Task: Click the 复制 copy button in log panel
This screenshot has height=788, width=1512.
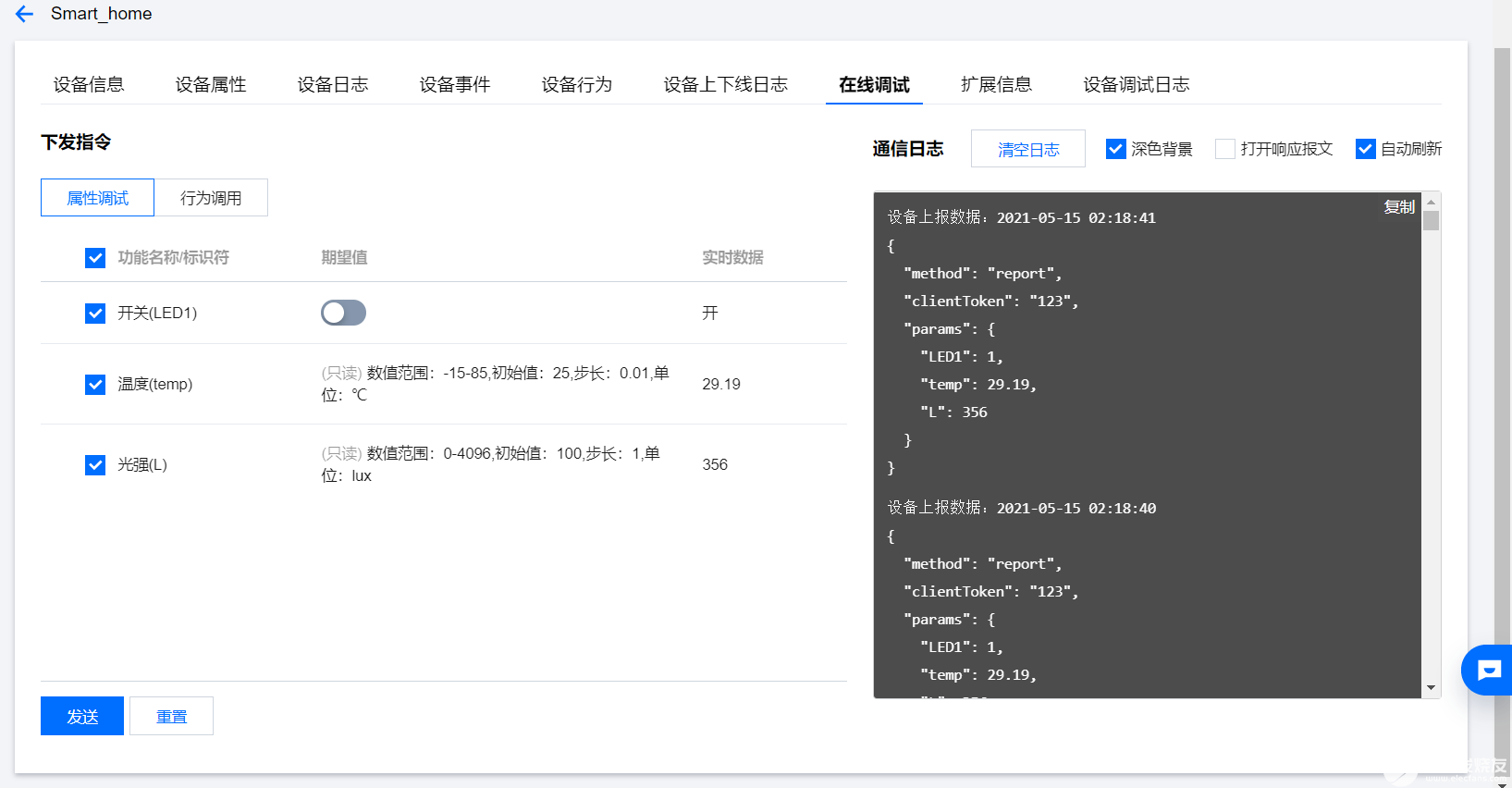Action: click(x=1398, y=207)
